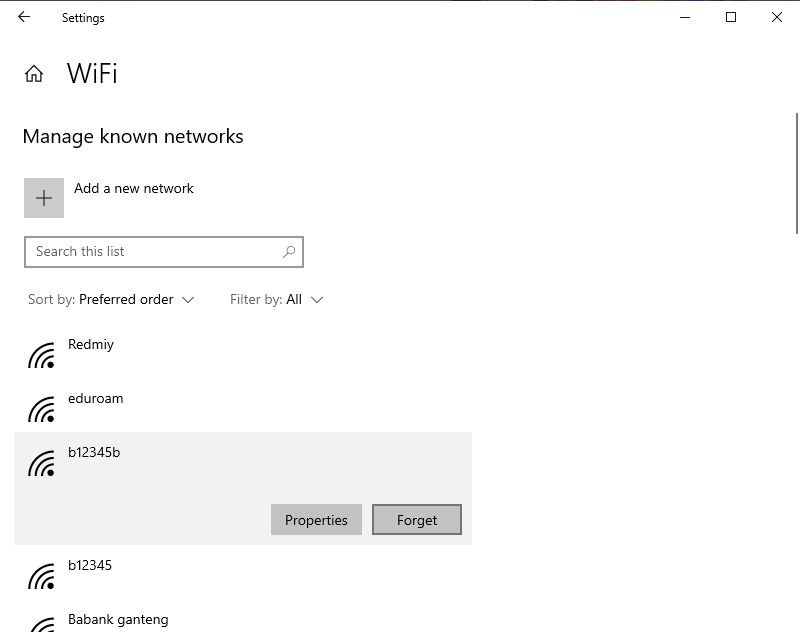Select the Redmiy network name

point(91,345)
